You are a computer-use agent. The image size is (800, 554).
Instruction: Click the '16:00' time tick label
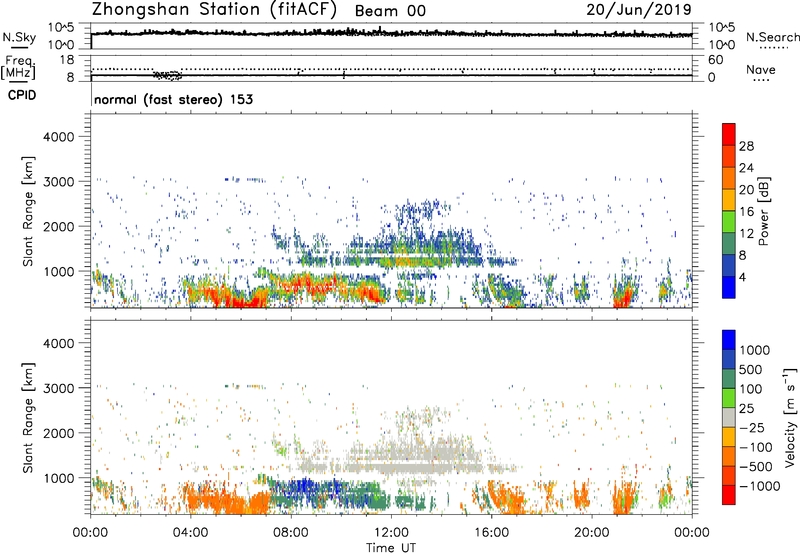pos(492,533)
